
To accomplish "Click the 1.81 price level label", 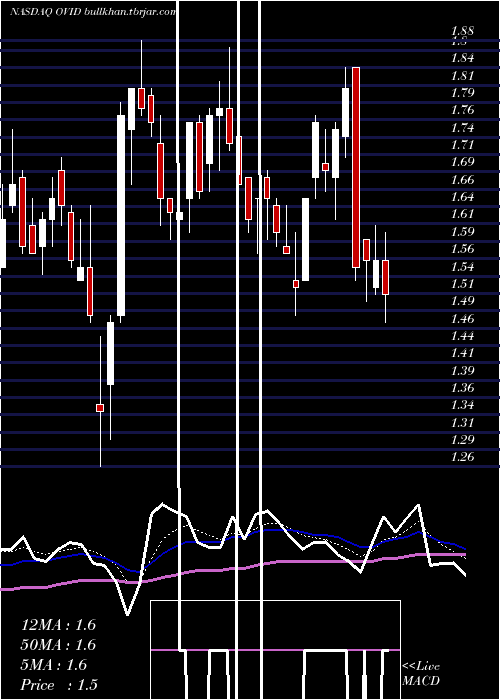I will [x=462, y=75].
